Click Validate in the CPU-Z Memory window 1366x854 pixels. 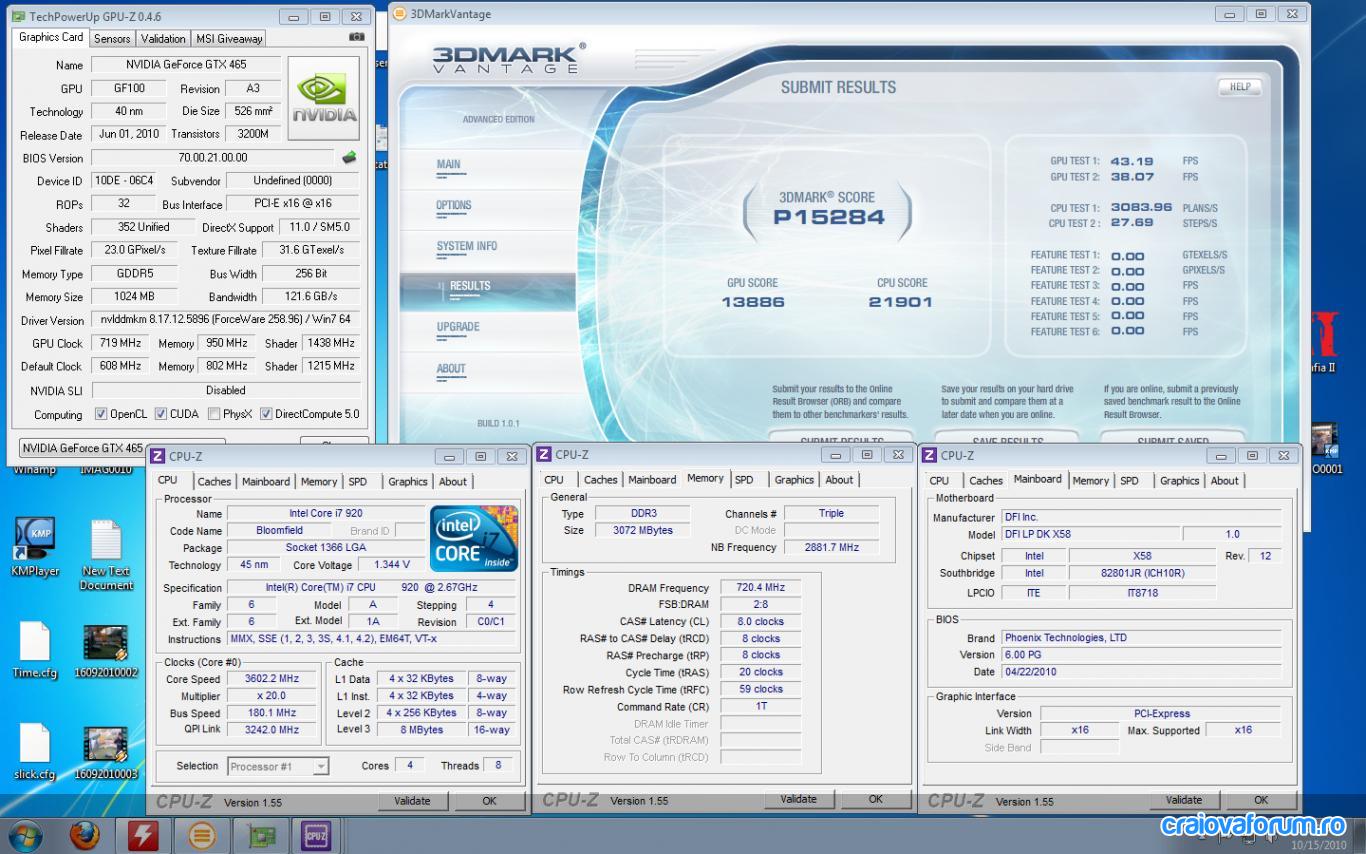(x=798, y=799)
